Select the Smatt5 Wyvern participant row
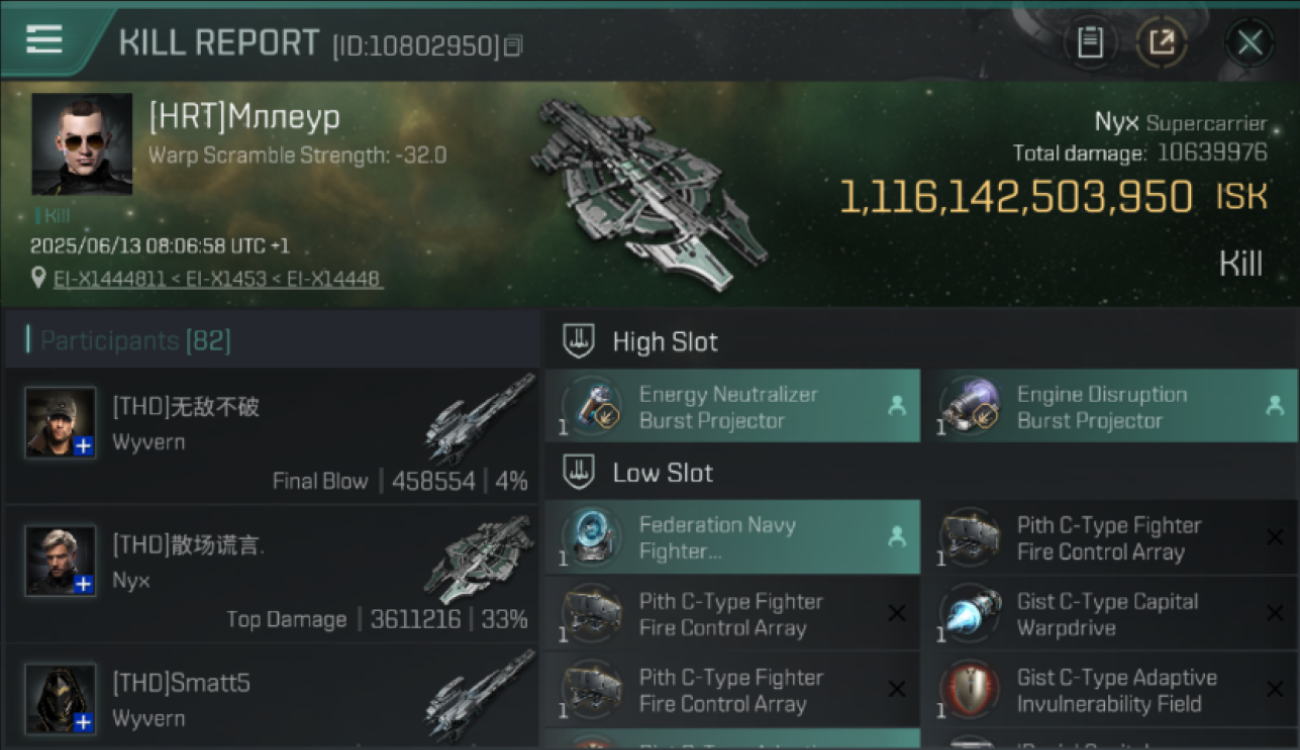This screenshot has width=1300, height=750. [x=272, y=698]
